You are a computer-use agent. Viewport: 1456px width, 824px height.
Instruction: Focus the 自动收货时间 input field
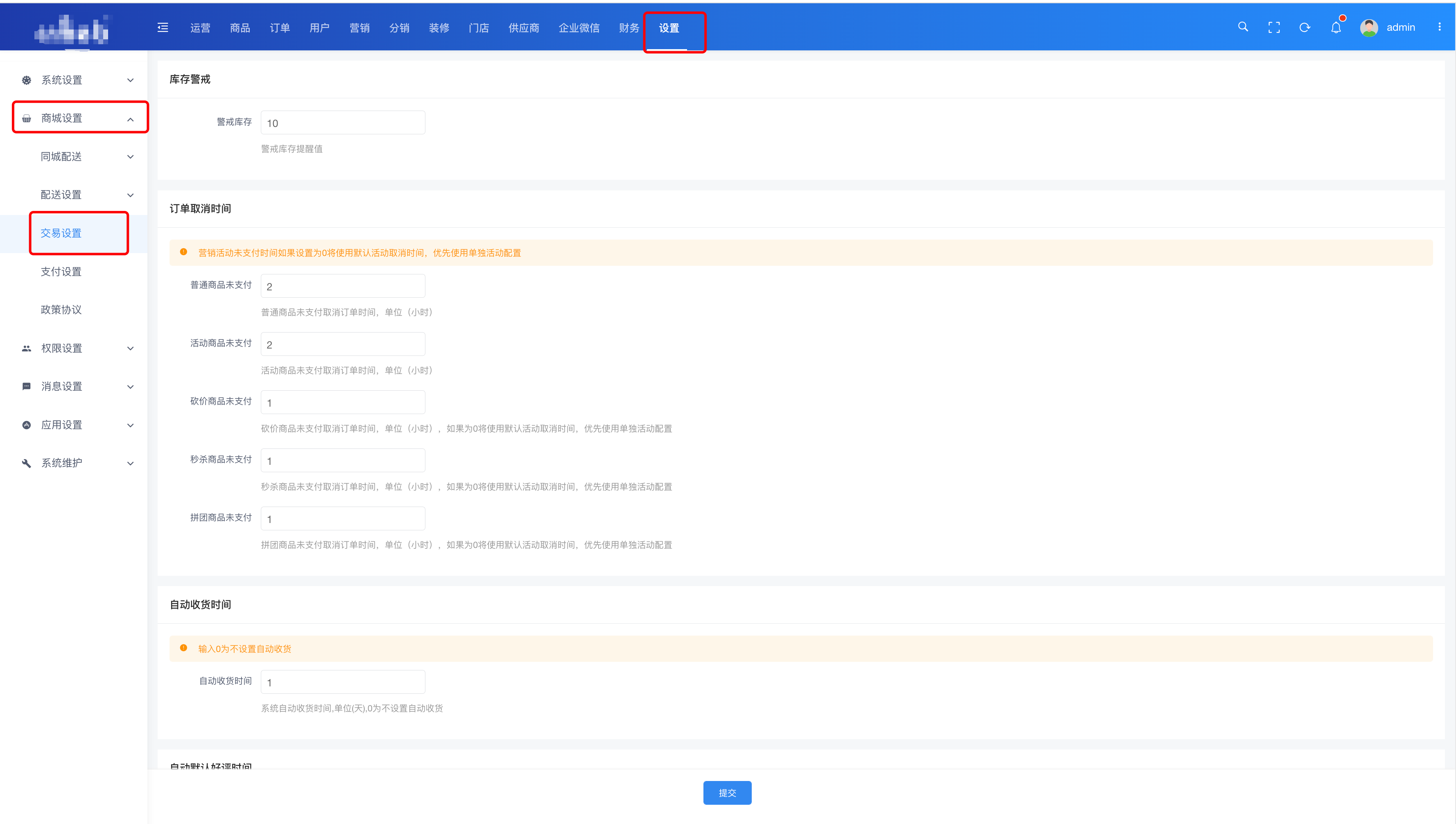tap(343, 682)
